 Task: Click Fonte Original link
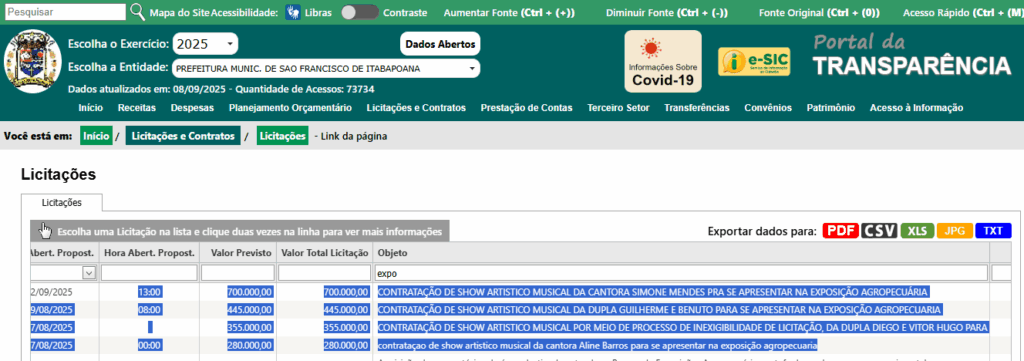[x=819, y=12]
